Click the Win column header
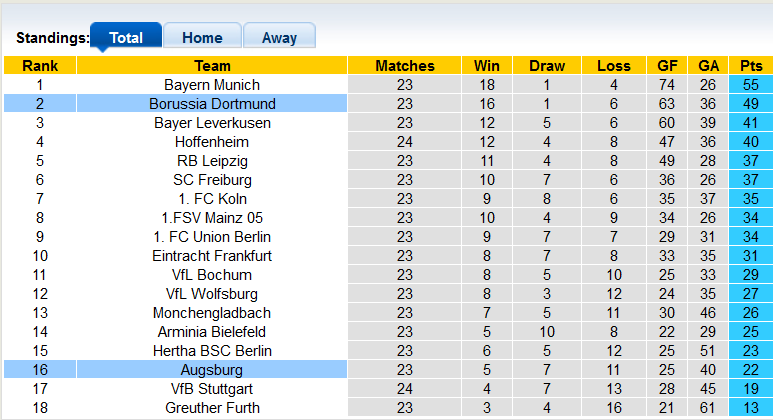Image resolution: width=773 pixels, height=420 pixels. pos(488,66)
